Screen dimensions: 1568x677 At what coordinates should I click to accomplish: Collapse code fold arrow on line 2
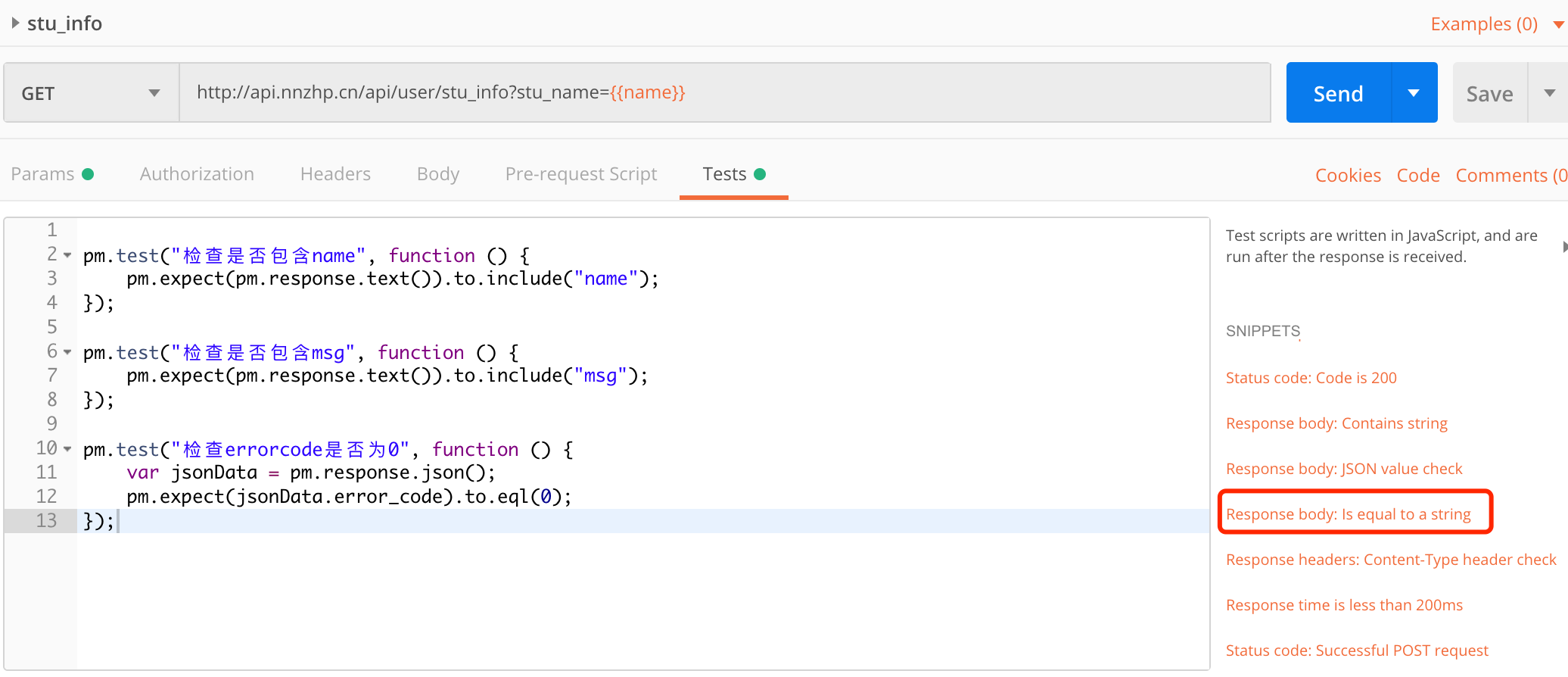pyautogui.click(x=67, y=255)
